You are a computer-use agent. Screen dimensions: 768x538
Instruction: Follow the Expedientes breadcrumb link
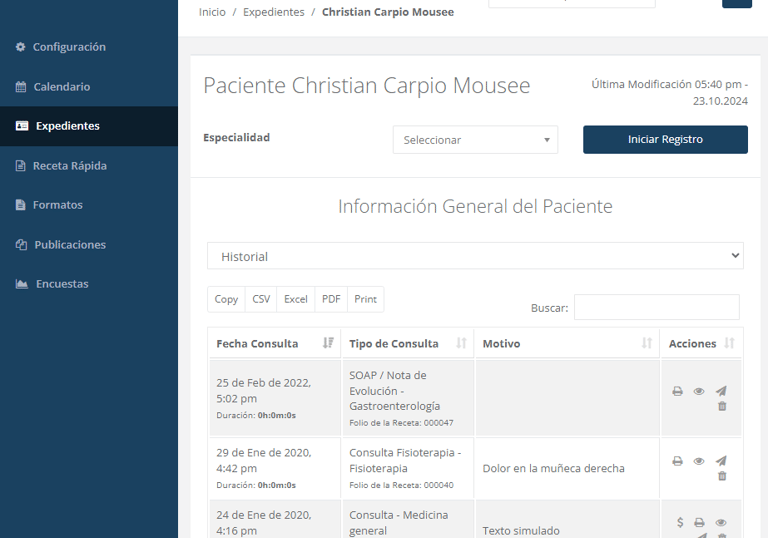point(274,12)
